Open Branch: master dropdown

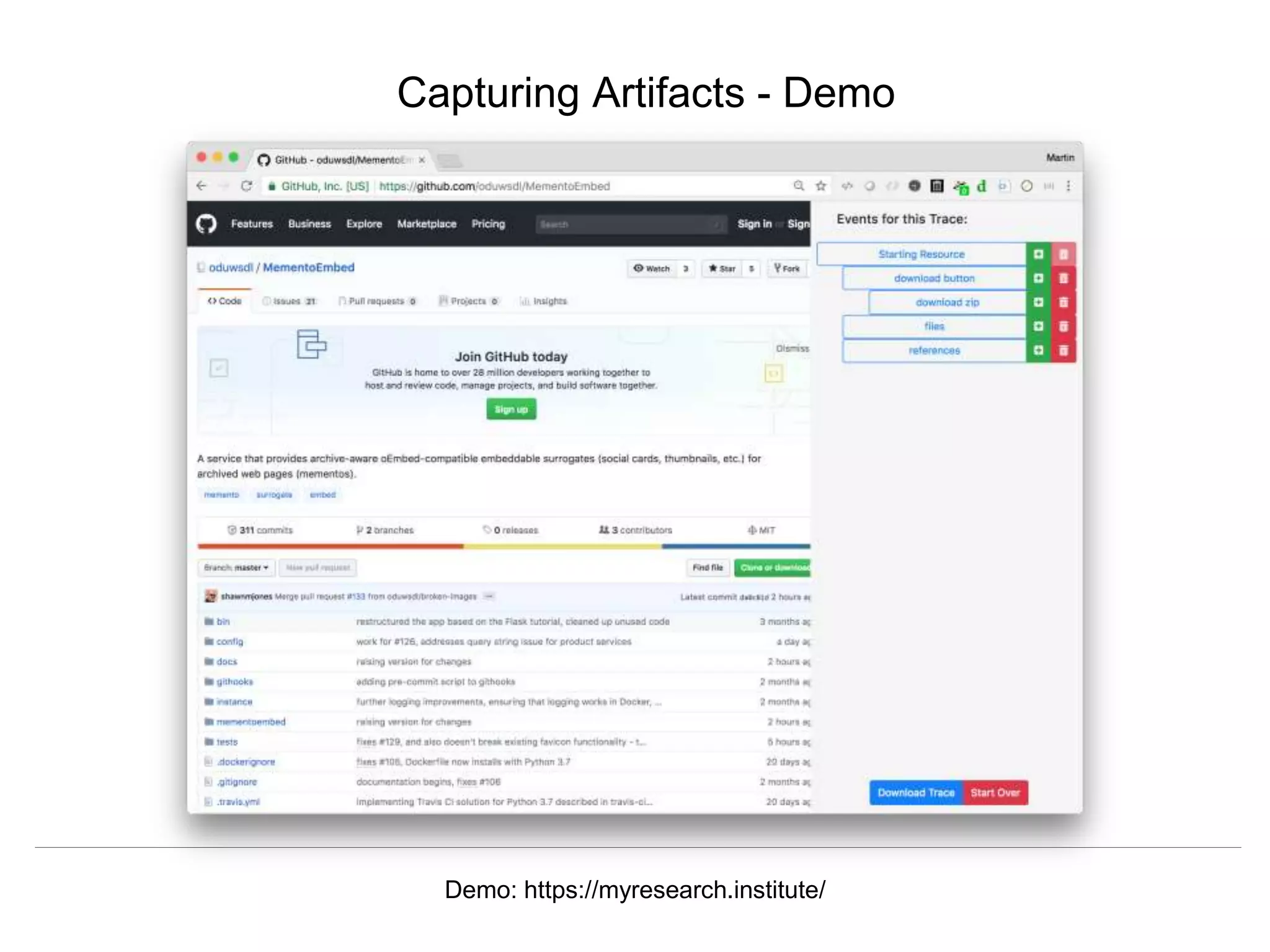(236, 568)
